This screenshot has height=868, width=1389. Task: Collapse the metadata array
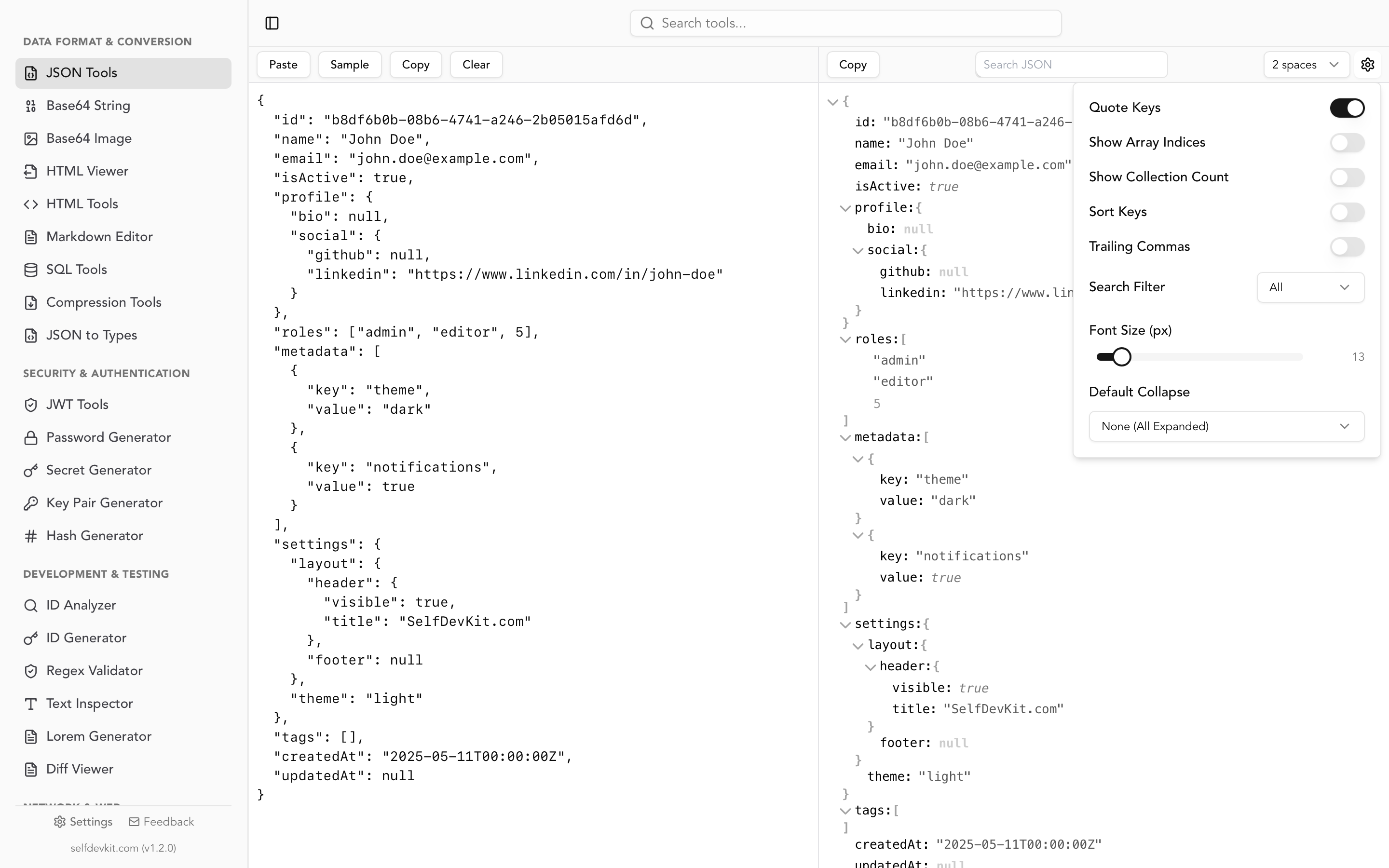click(x=845, y=437)
